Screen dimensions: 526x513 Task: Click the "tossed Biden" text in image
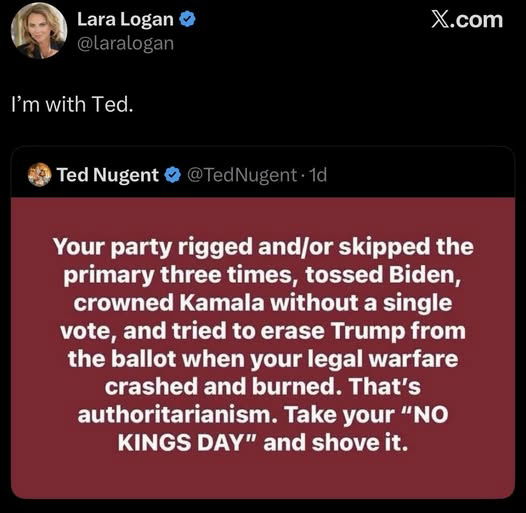pos(383,275)
